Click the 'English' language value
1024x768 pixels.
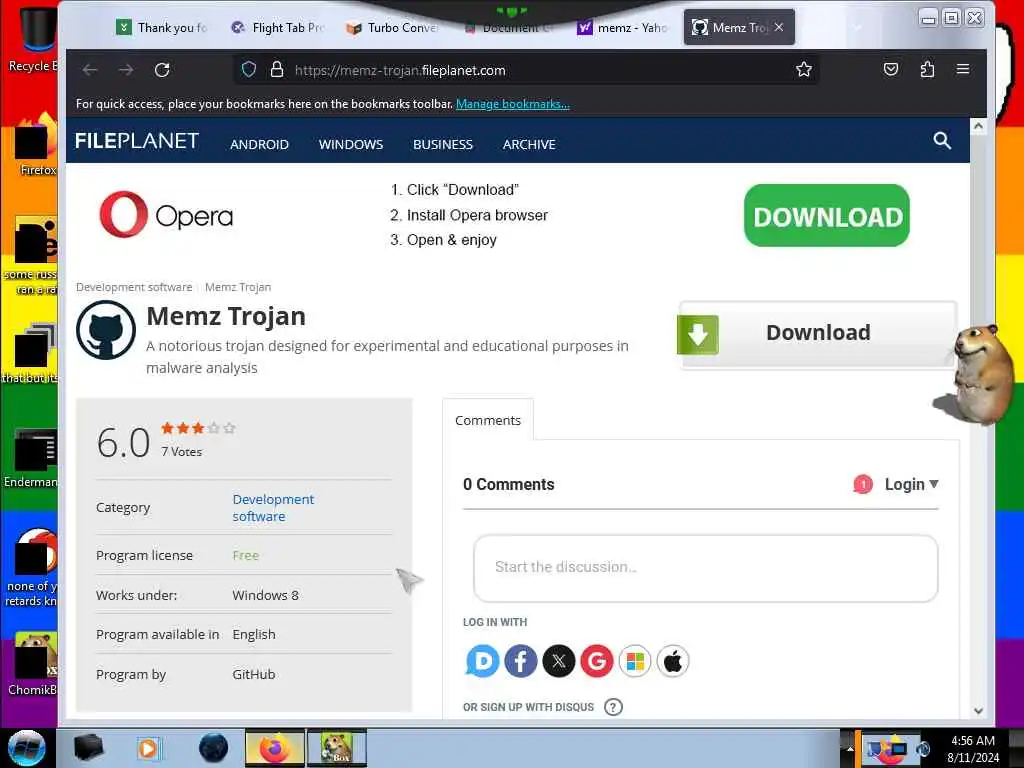pos(253,634)
